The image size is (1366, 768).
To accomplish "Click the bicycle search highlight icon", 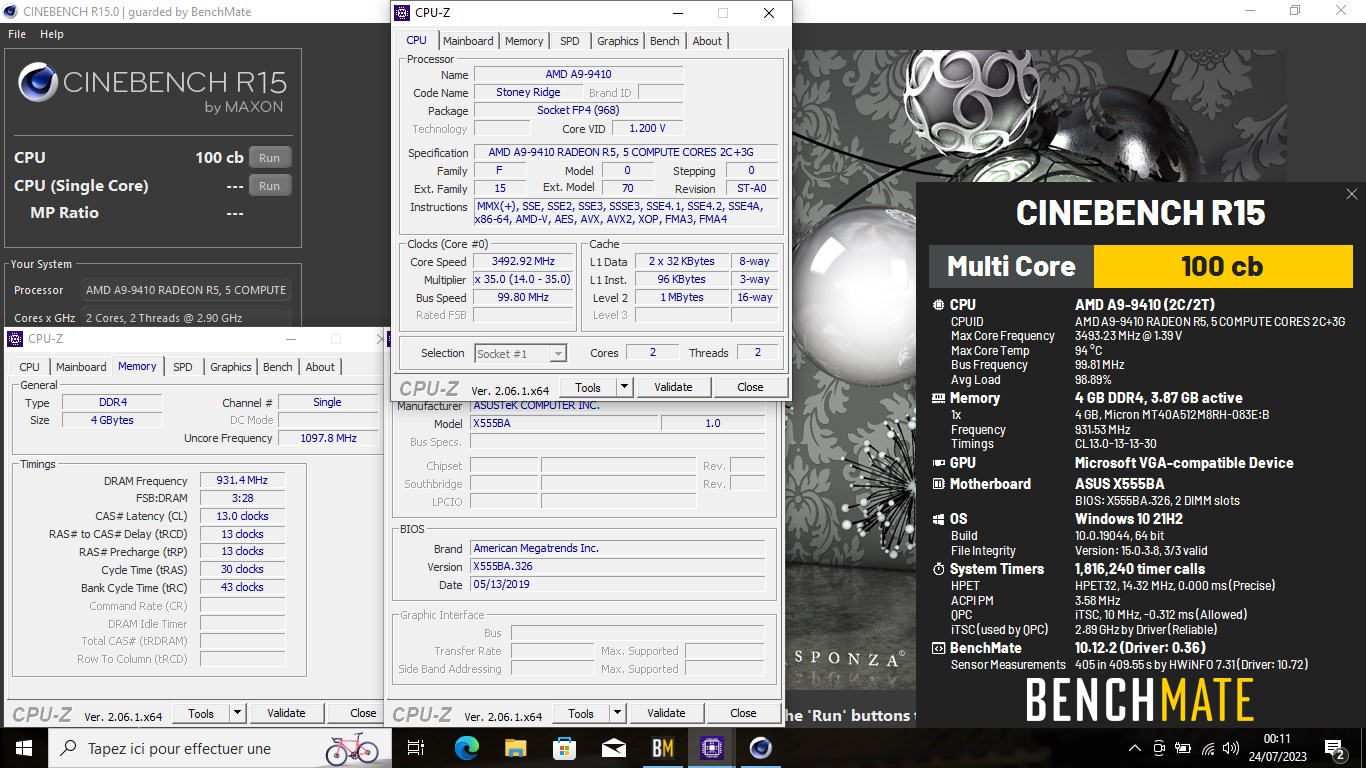I will click(352, 748).
